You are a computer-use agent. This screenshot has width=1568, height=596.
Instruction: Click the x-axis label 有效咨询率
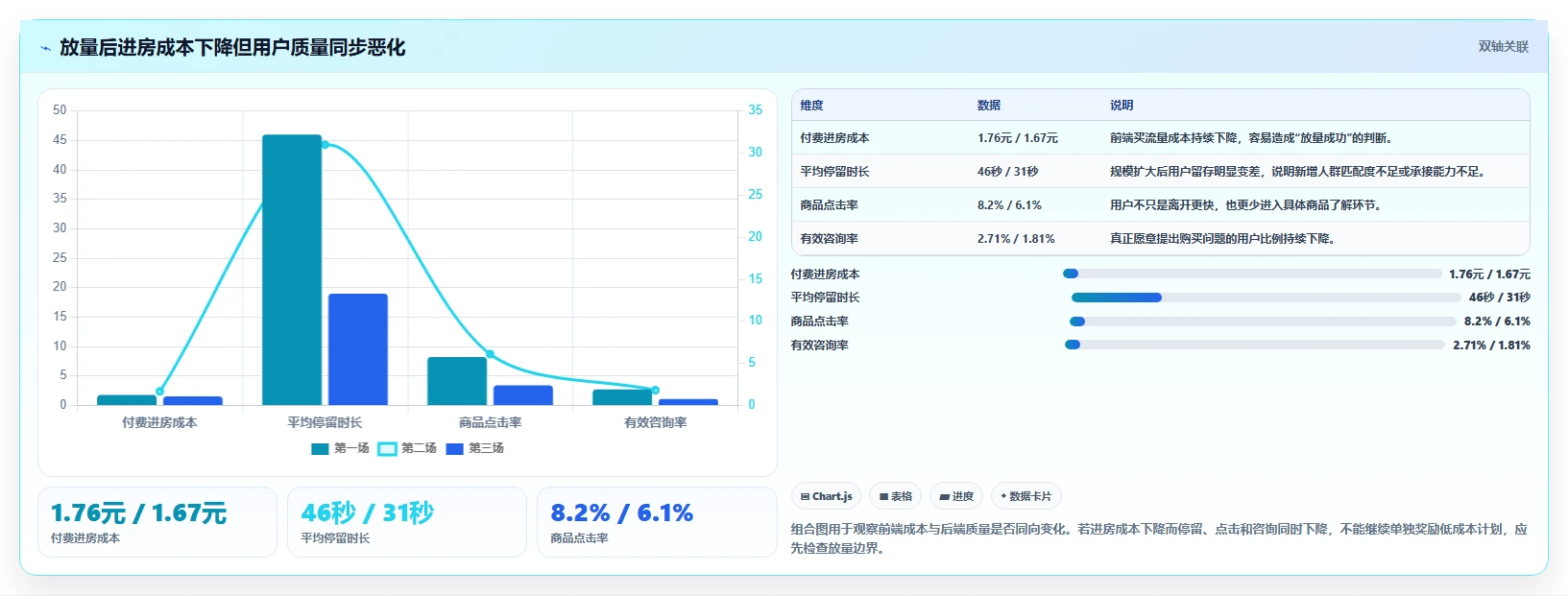655,422
